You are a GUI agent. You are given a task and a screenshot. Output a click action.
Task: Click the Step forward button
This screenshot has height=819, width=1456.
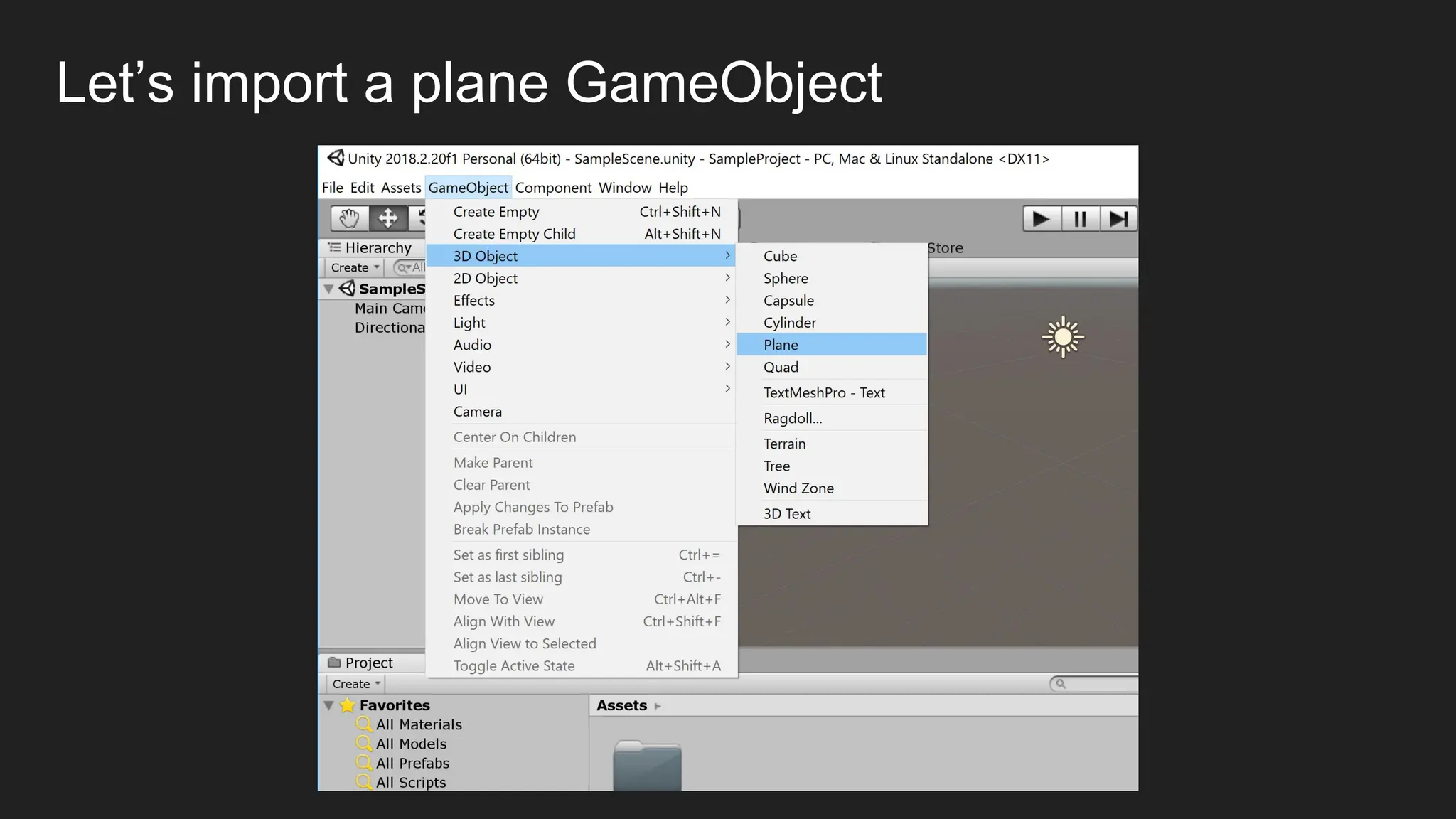(x=1118, y=219)
